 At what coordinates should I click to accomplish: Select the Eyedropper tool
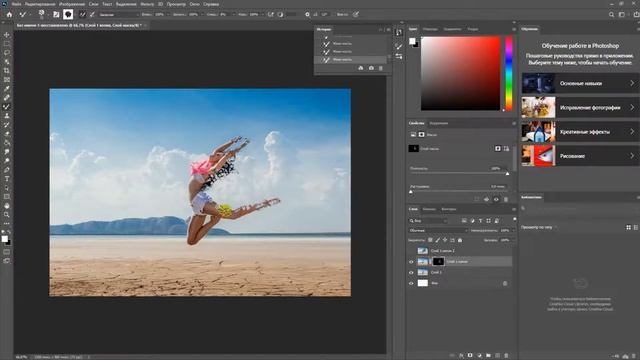coord(7,89)
